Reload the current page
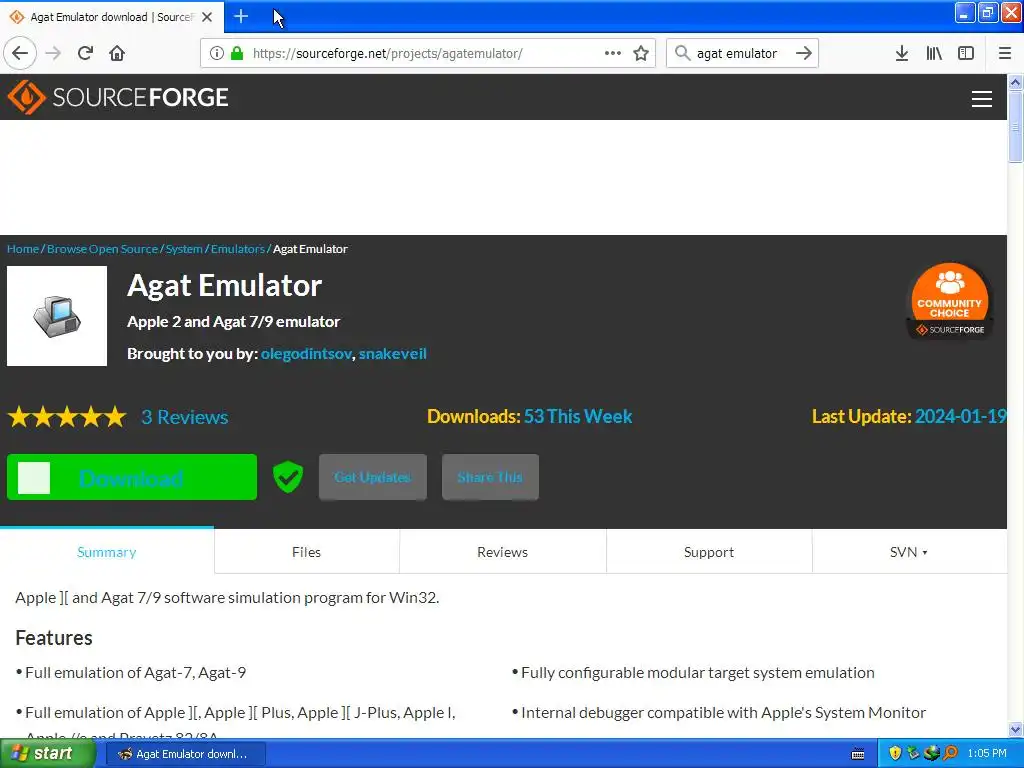 pyautogui.click(x=85, y=53)
